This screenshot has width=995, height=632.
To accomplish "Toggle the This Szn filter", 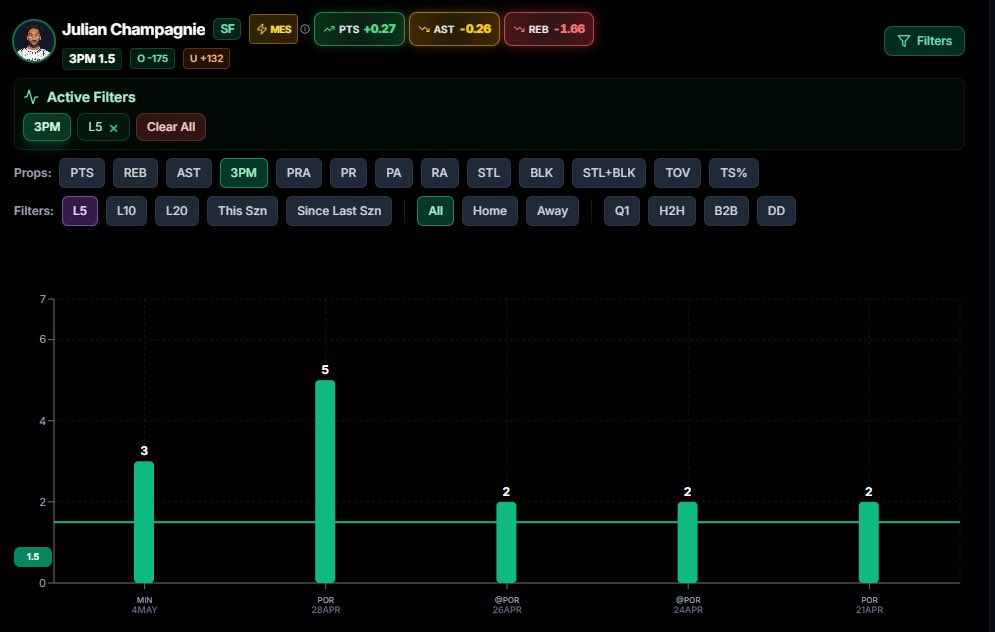I will 242,211.
